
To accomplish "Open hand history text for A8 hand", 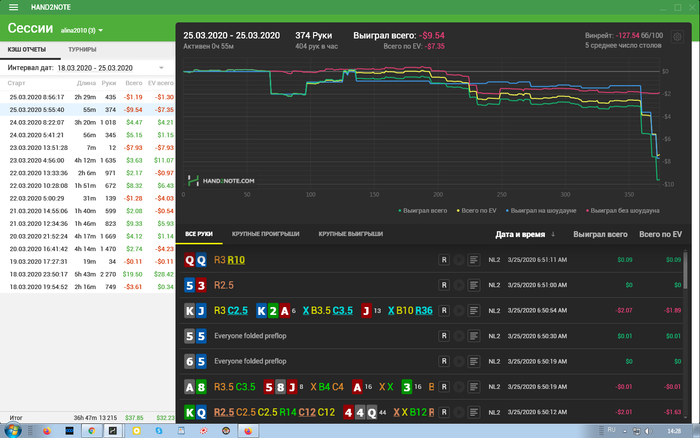I will click(474, 387).
